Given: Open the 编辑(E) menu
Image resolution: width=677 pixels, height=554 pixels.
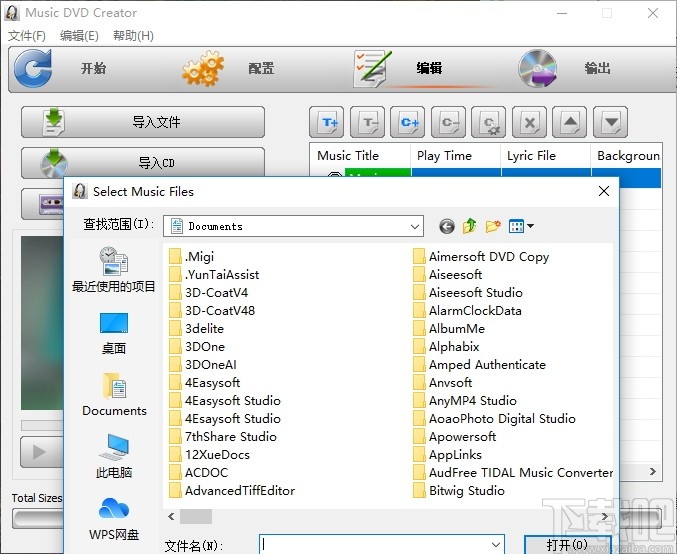Looking at the screenshot, I should (x=79, y=35).
